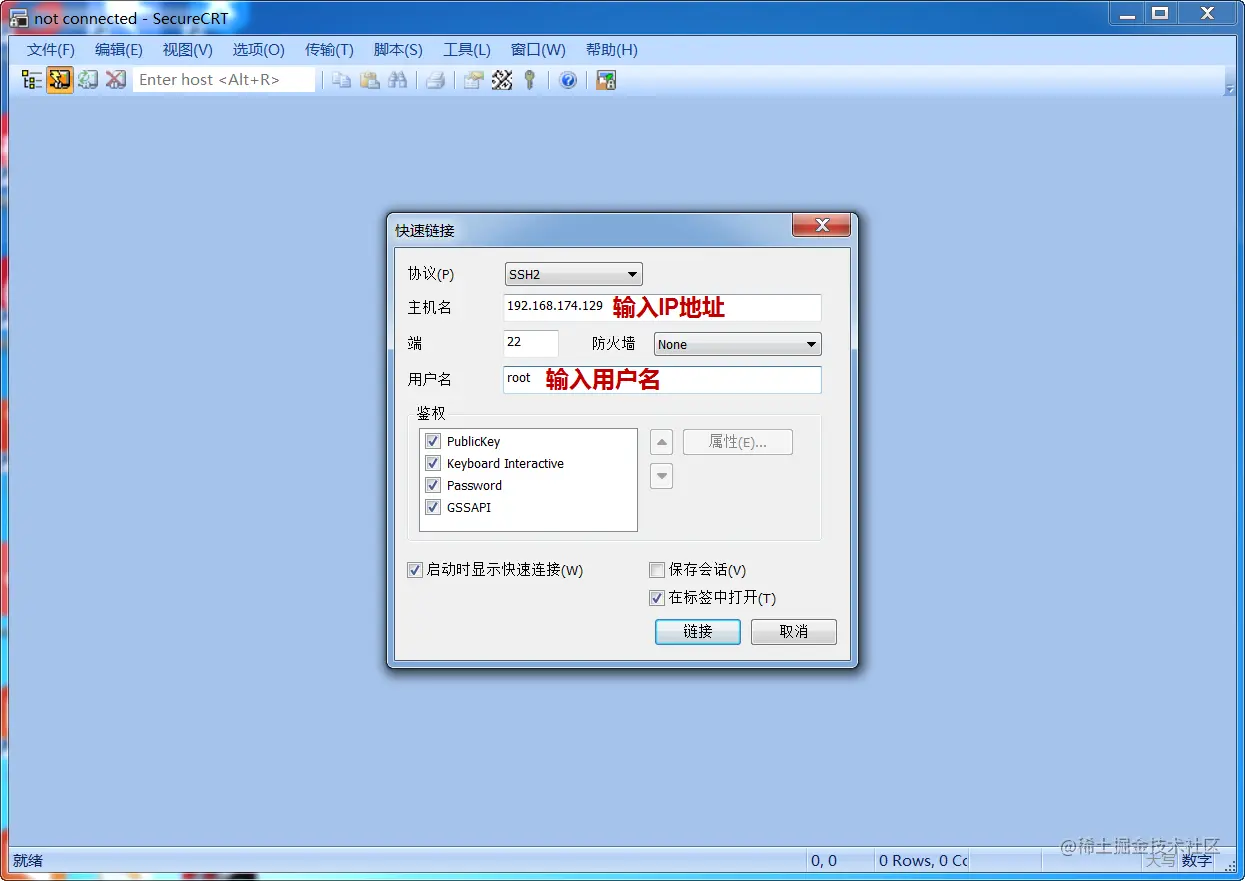This screenshot has height=881, width=1245.
Task: Click the SecureCRT app icon in title bar
Action: (18, 18)
